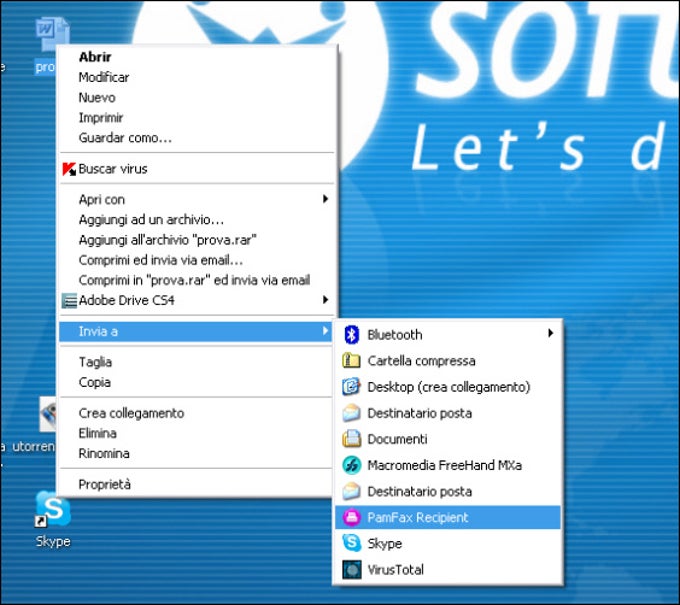Click the first Destinatario posta envelope icon
The image size is (680, 605).
351,413
